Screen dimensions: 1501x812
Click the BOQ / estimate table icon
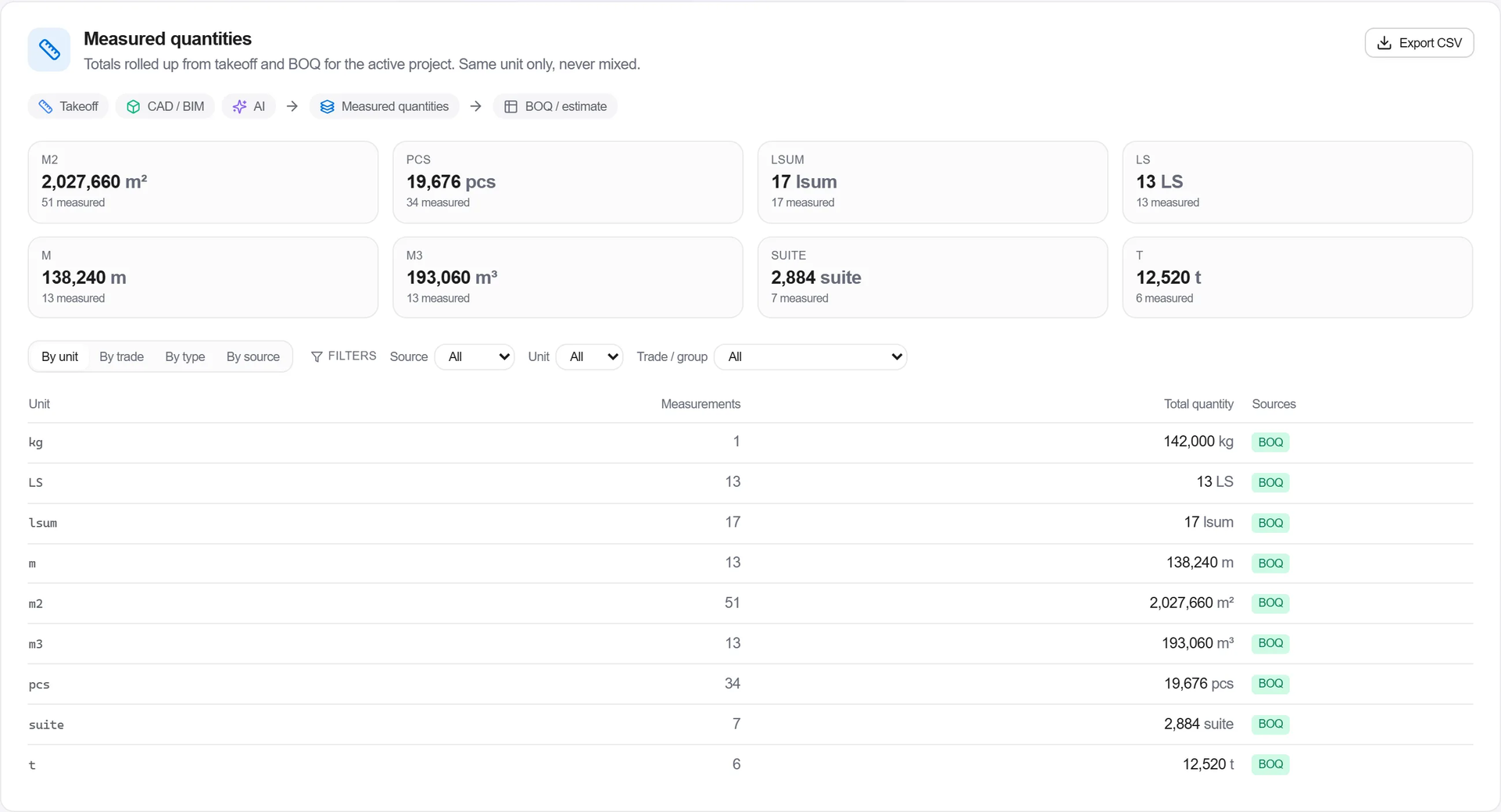tap(510, 106)
